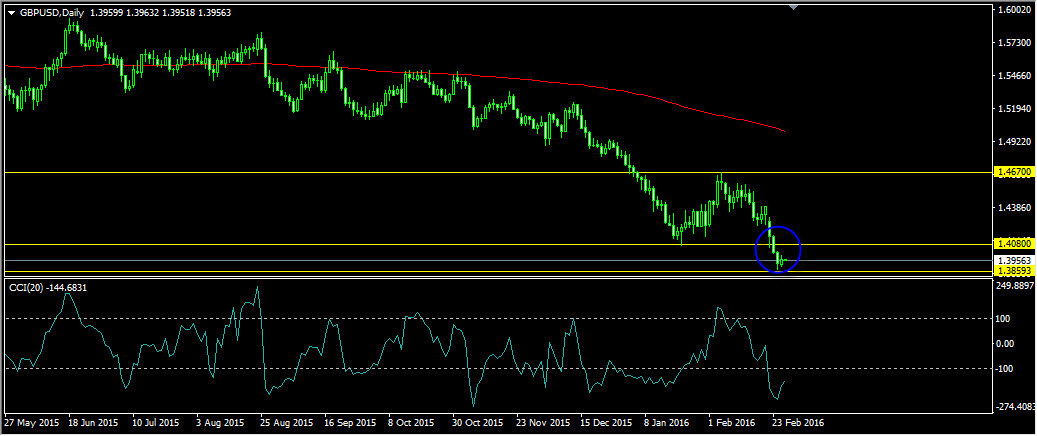Click the 1.57300 price scale value
Image resolution: width=1037 pixels, height=436 pixels.
click(x=1015, y=43)
